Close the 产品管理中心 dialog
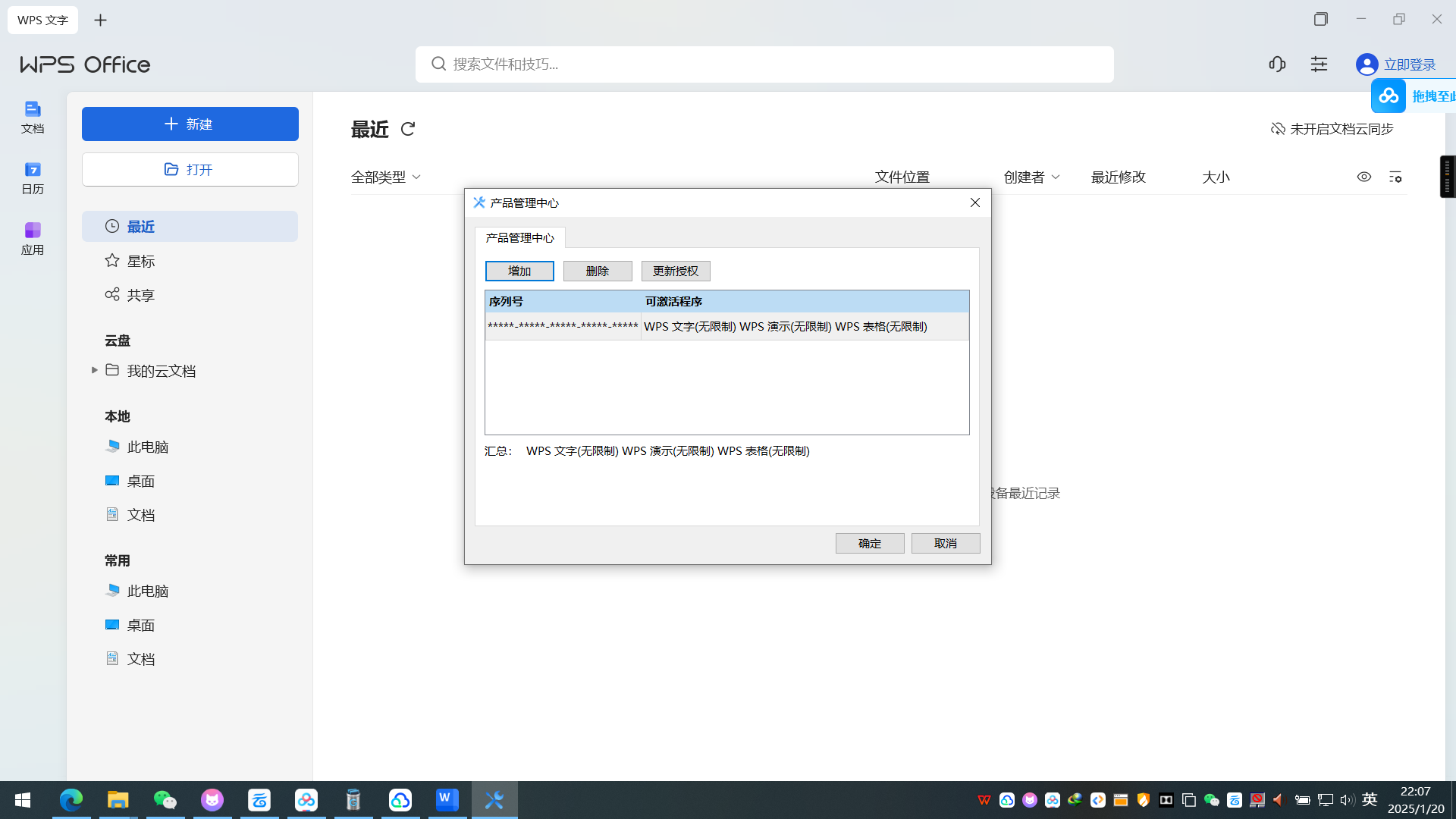Viewport: 1456px width, 819px height. pyautogui.click(x=975, y=202)
